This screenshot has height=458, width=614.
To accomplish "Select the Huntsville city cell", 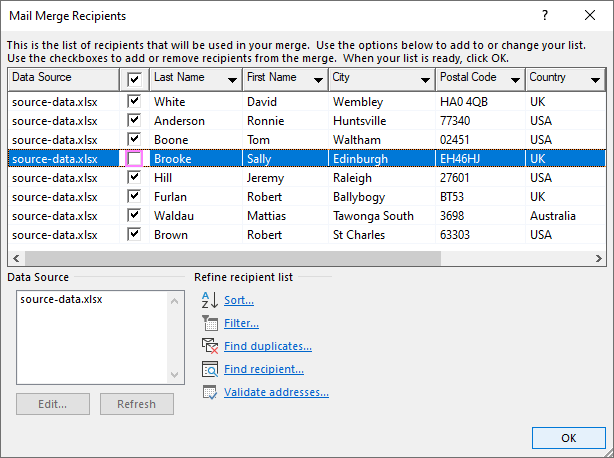I will 382,121.
